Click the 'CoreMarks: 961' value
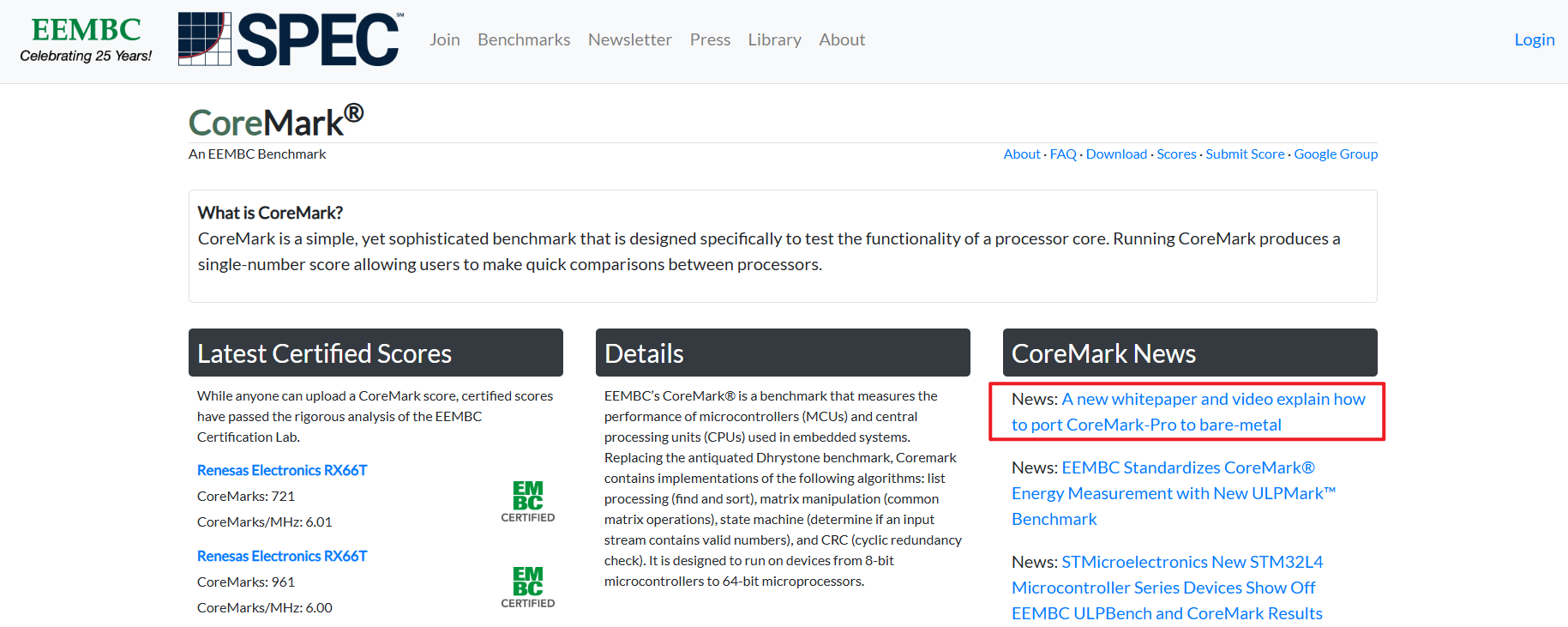 pyautogui.click(x=246, y=582)
